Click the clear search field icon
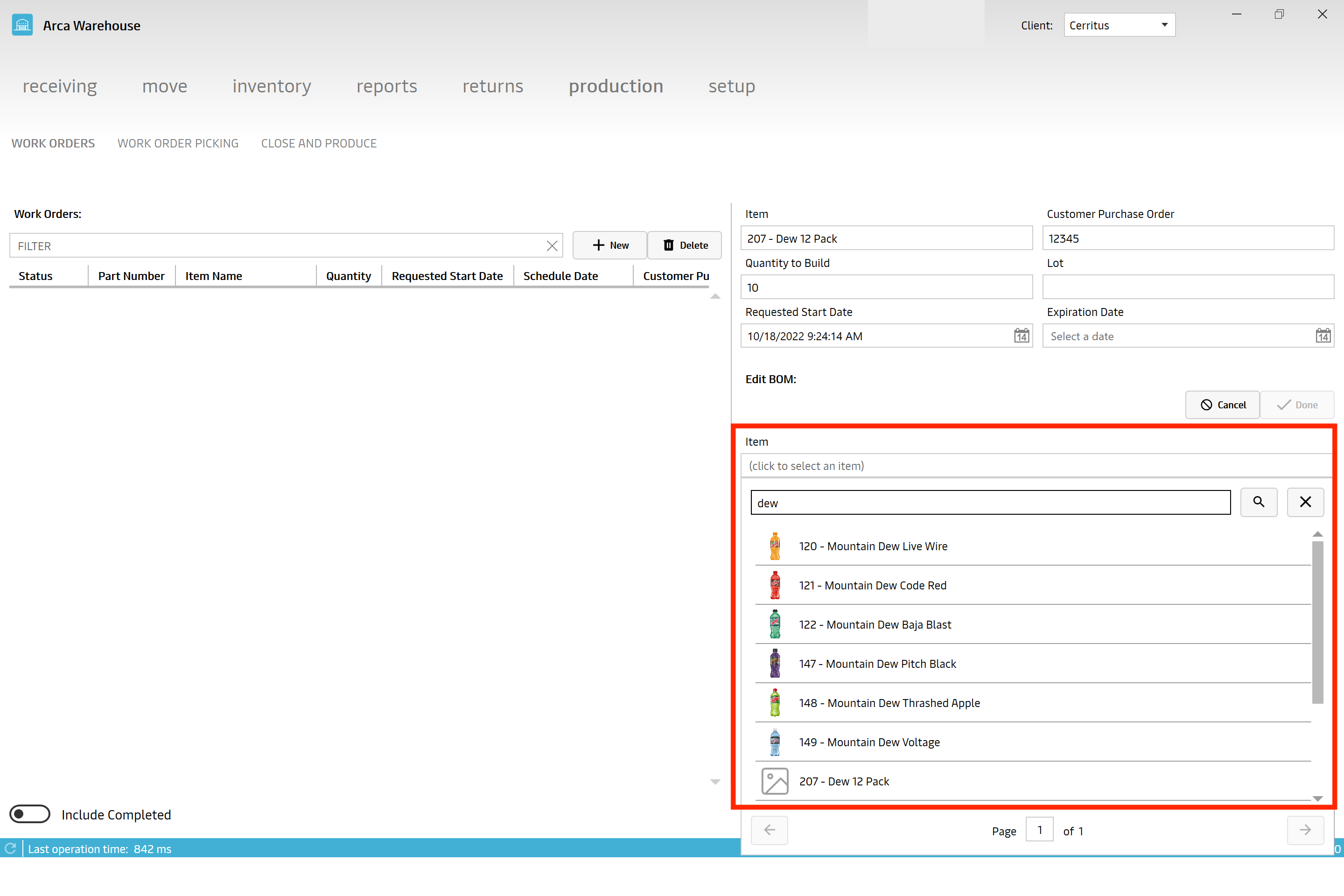Image resolution: width=1344 pixels, height=896 pixels. pos(1306,502)
